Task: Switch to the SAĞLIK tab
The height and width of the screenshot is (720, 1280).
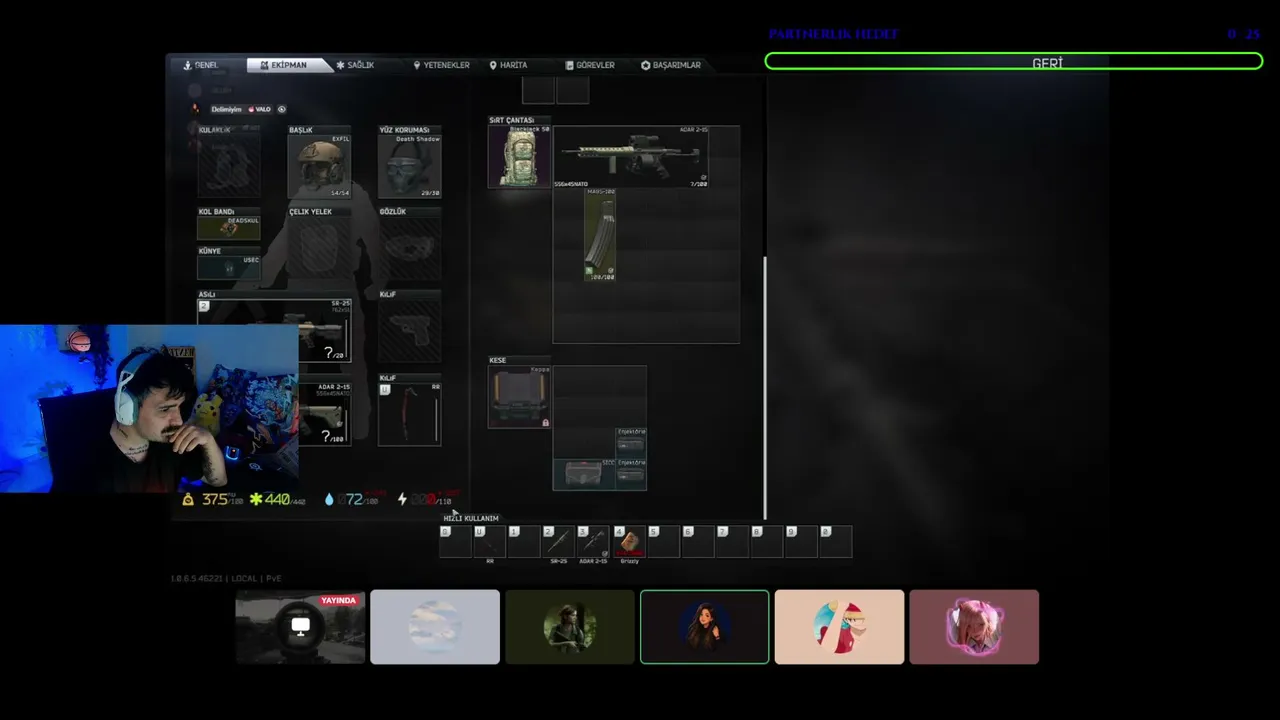Action: [355, 65]
